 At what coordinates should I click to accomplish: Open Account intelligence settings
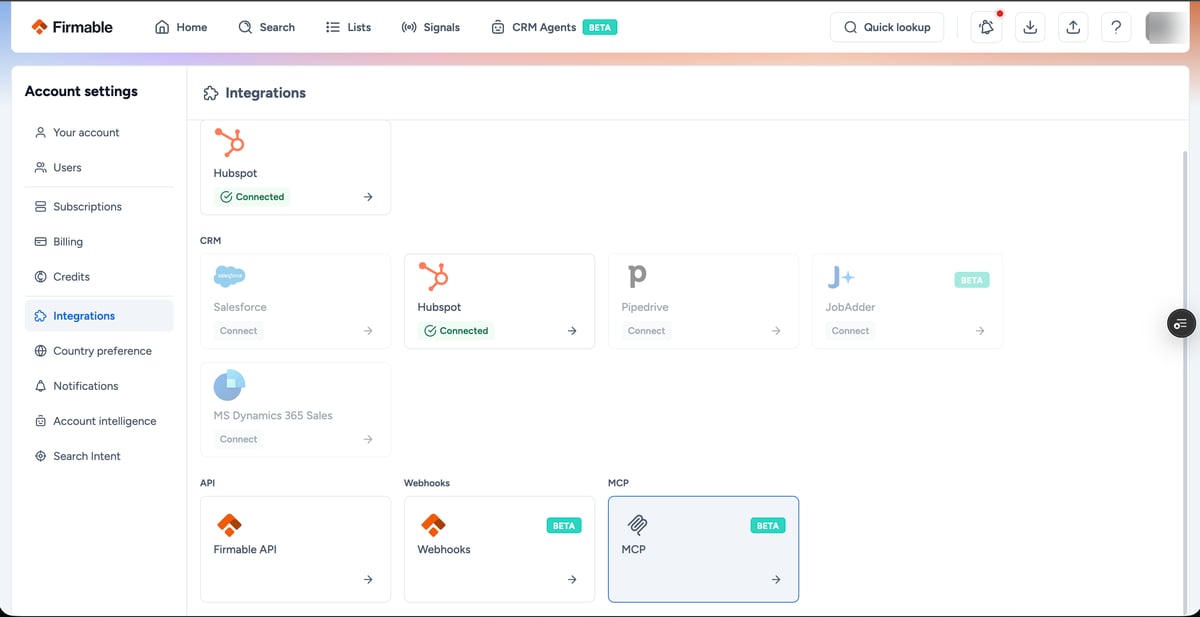click(99, 421)
